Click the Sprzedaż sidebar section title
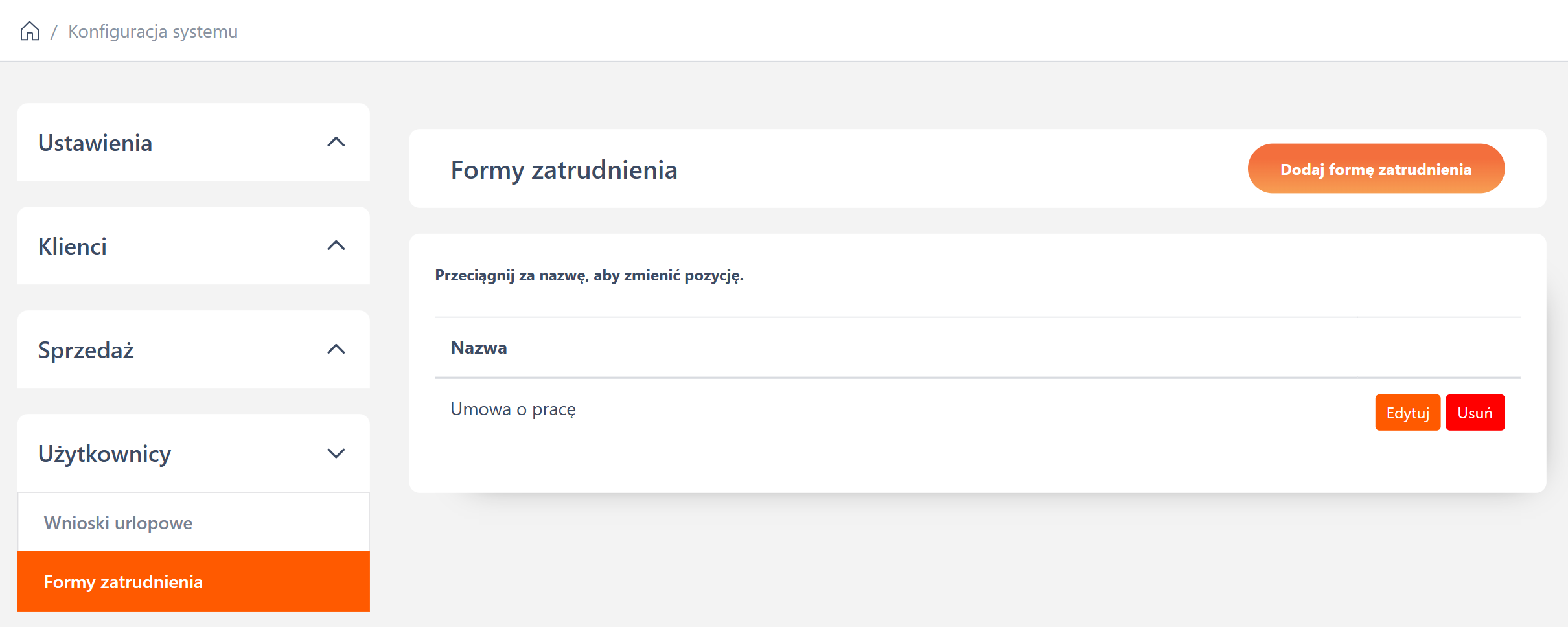 coord(86,350)
